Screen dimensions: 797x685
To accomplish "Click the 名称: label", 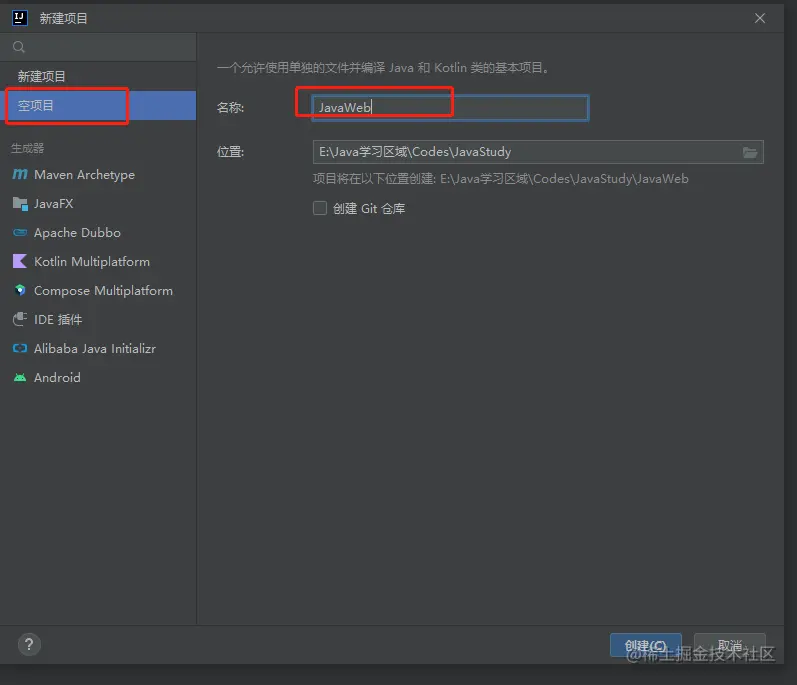I will (x=230, y=108).
